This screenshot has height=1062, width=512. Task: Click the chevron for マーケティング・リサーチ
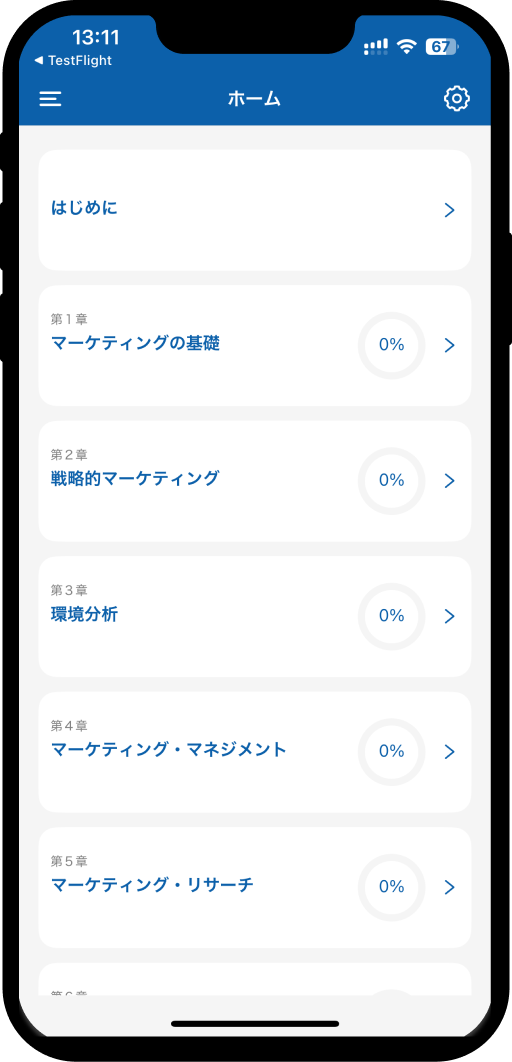[x=449, y=887]
